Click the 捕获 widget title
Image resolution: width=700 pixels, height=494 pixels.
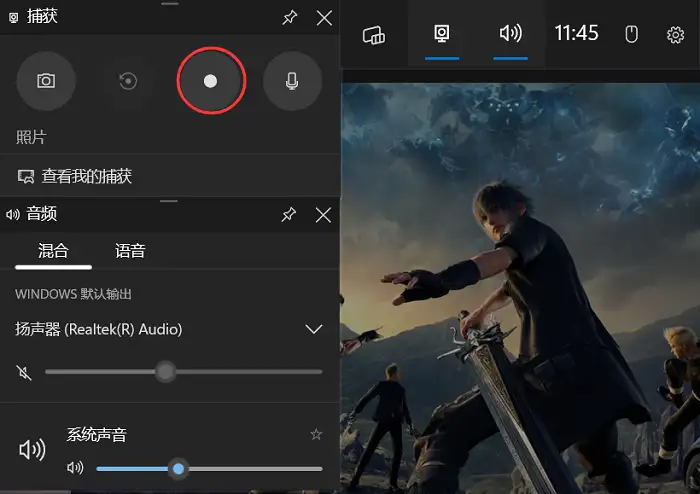(42, 17)
